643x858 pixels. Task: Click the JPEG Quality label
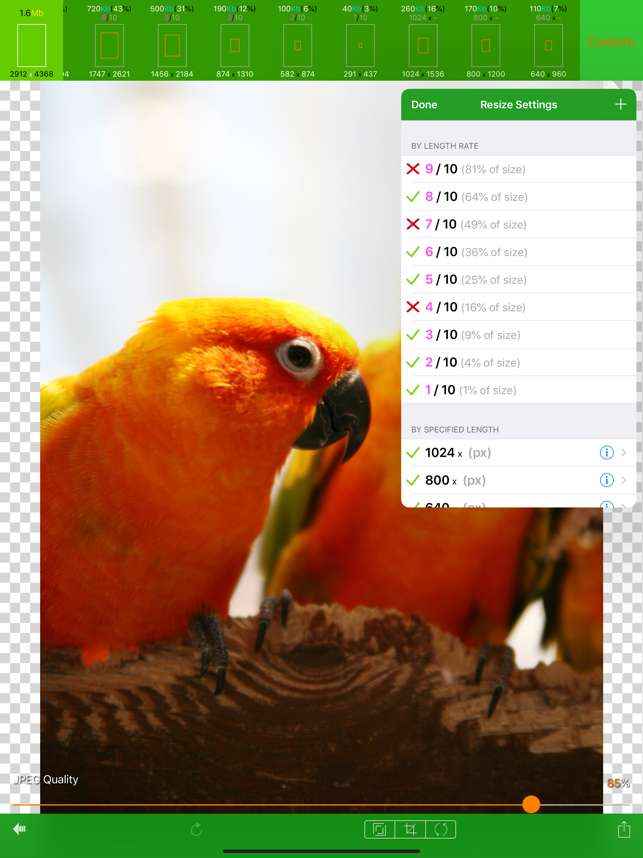coord(45,779)
